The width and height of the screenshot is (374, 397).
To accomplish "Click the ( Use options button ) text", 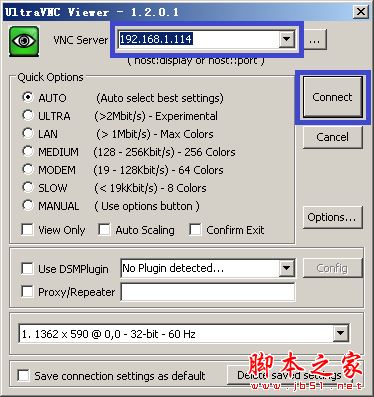I will pyautogui.click(x=147, y=206).
